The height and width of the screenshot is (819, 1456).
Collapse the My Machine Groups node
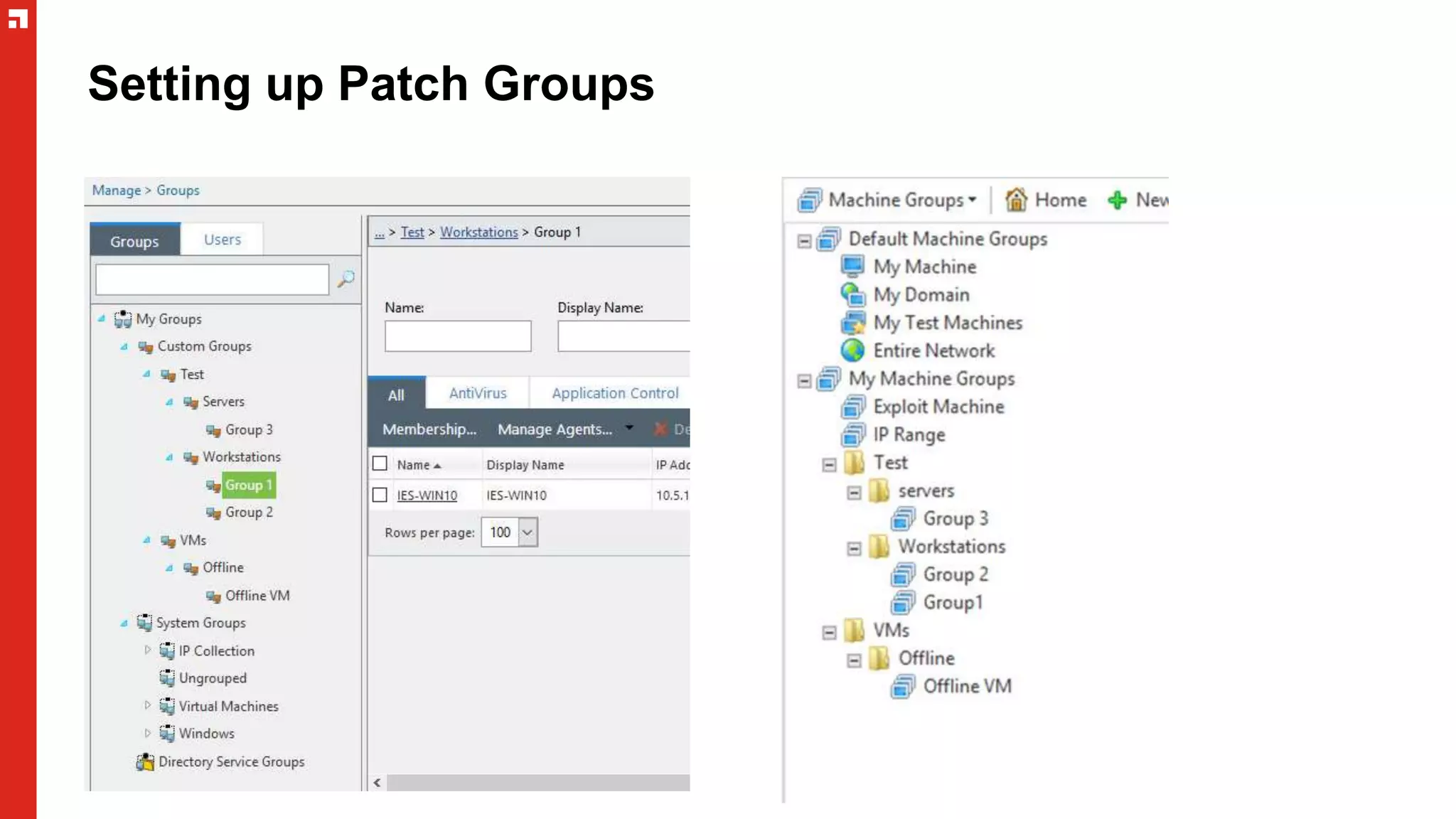804,381
